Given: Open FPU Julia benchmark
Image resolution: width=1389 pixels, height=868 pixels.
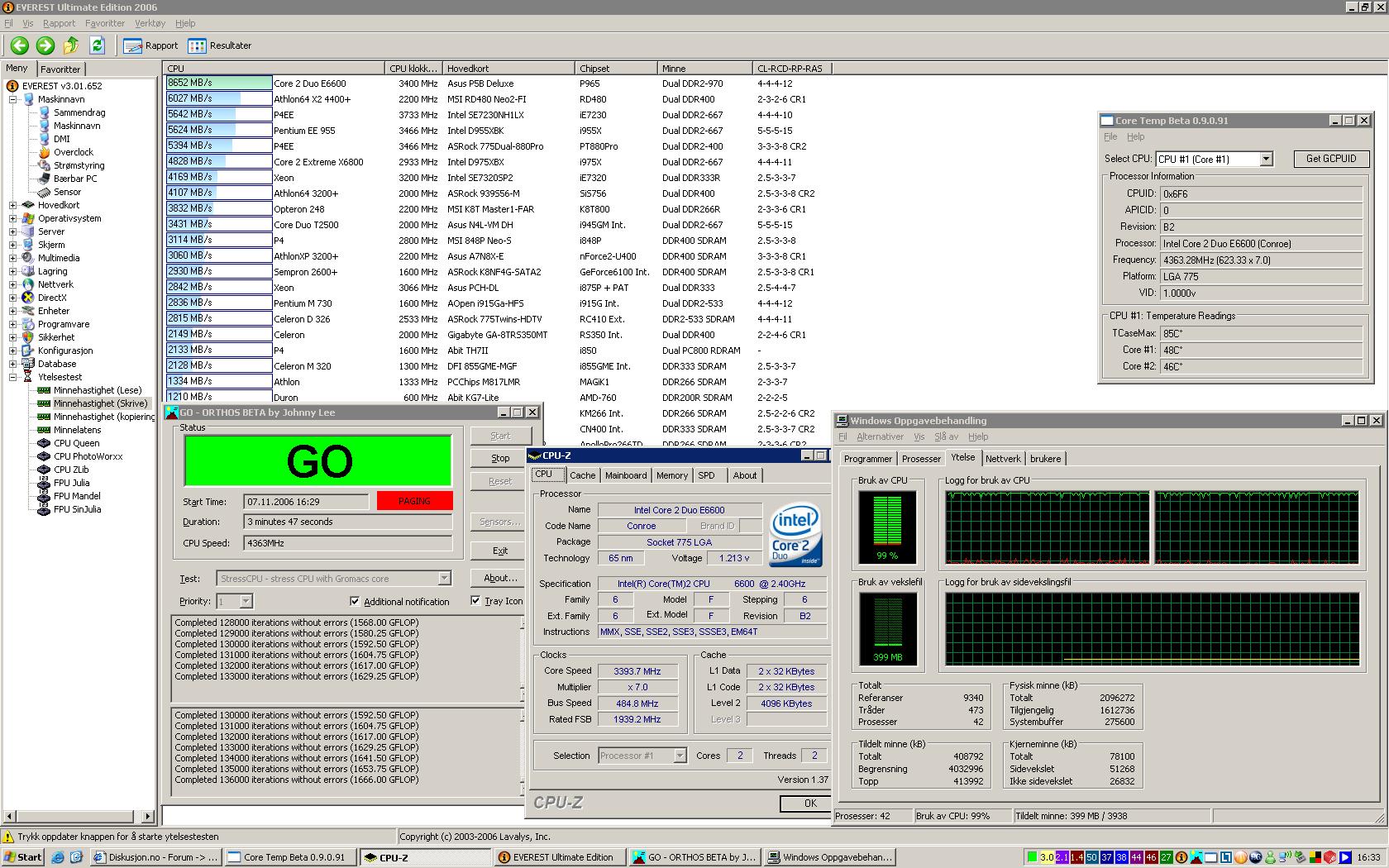Looking at the screenshot, I should pyautogui.click(x=71, y=483).
